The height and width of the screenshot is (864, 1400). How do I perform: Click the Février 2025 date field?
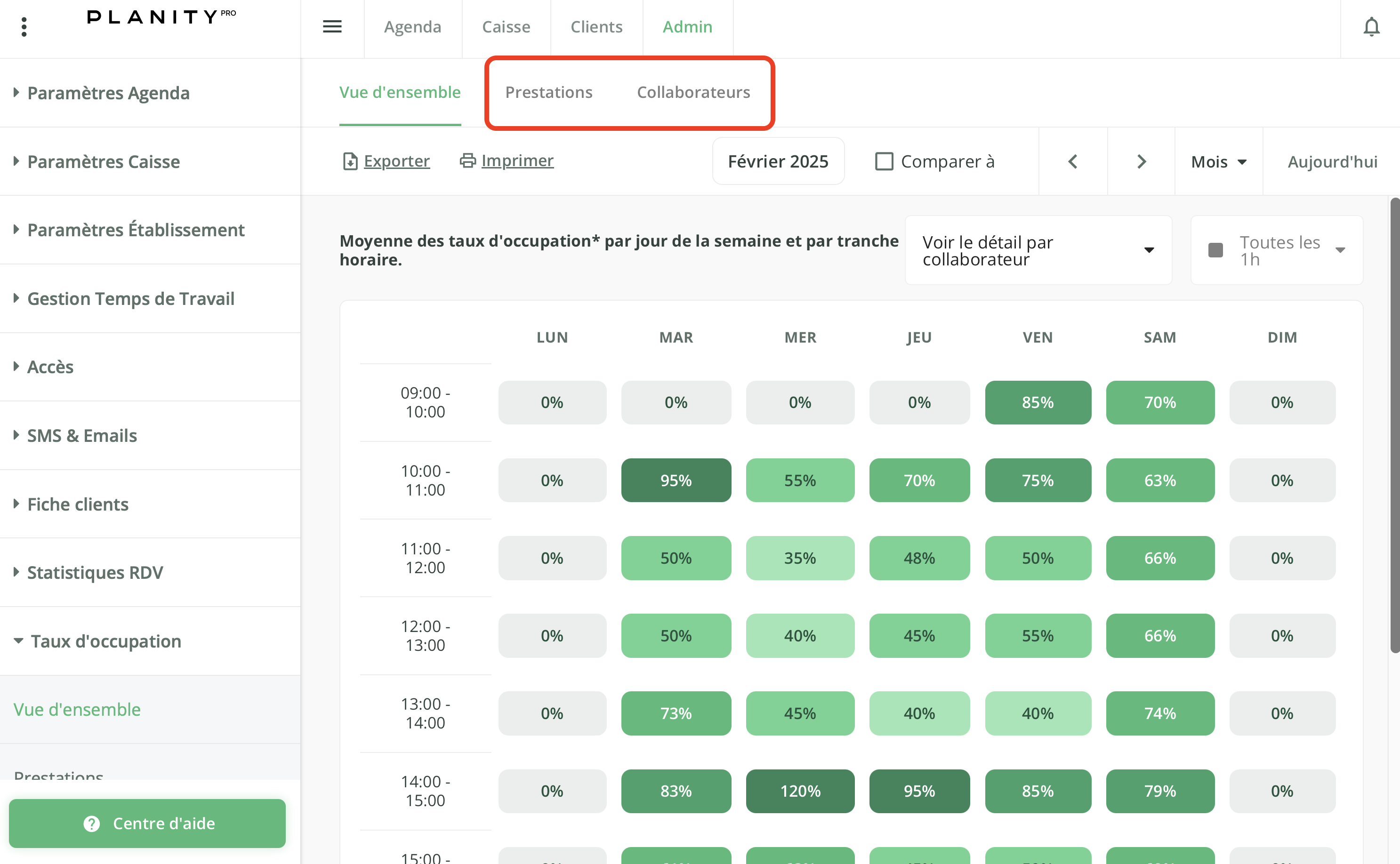[778, 162]
